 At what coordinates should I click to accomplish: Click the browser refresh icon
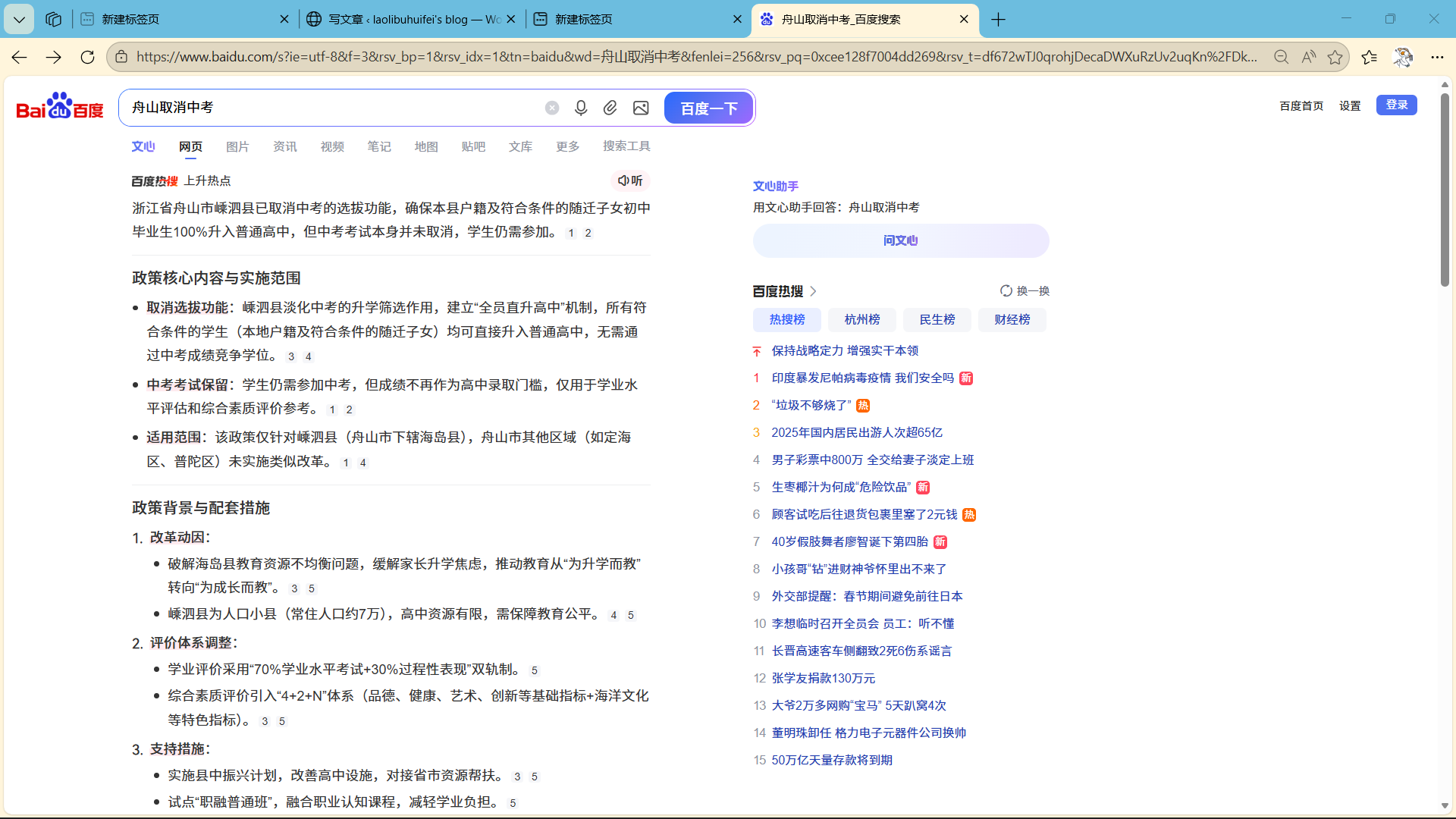click(87, 57)
